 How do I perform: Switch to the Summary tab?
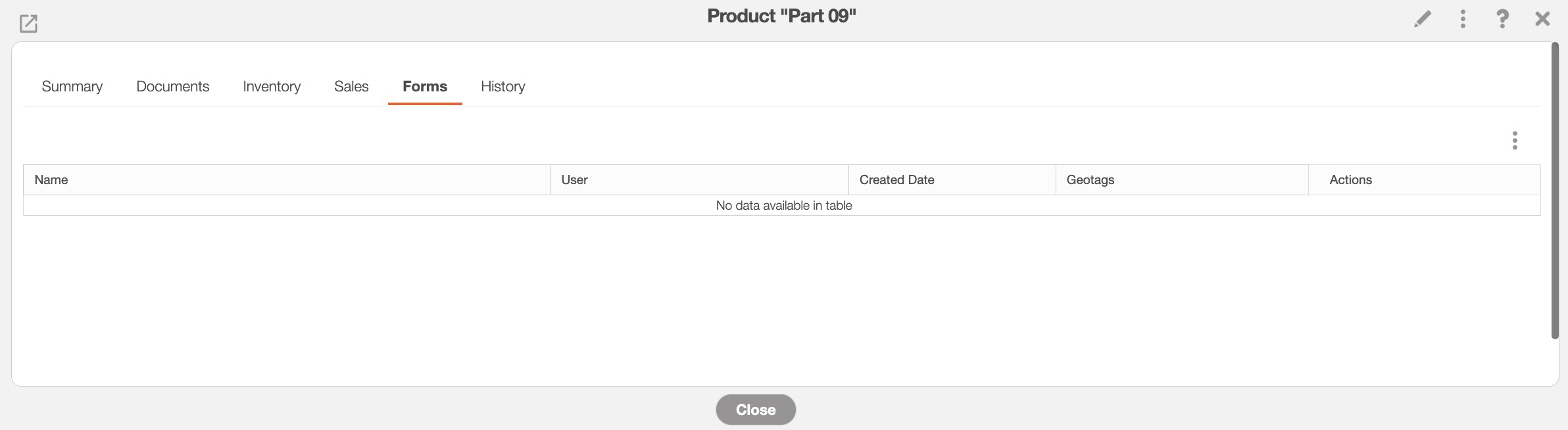[x=72, y=87]
